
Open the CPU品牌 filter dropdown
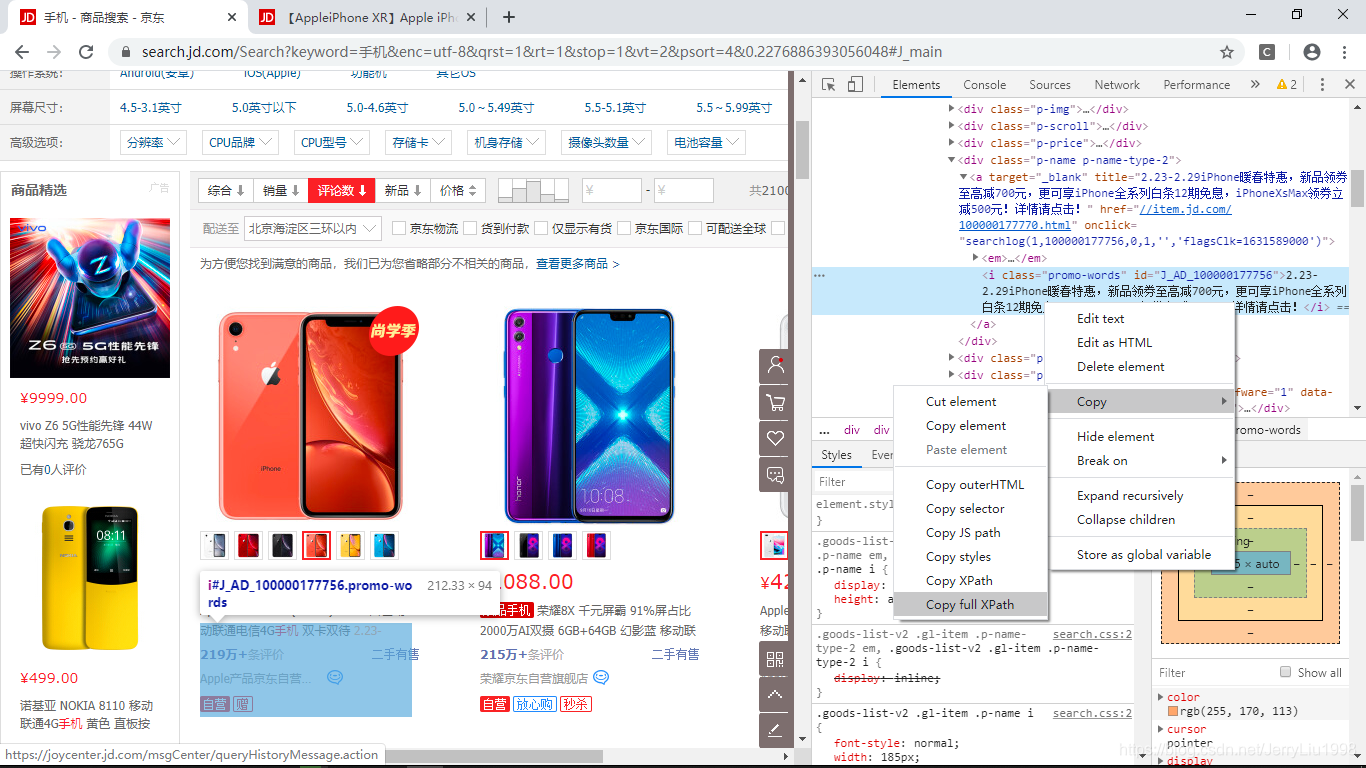coord(239,143)
